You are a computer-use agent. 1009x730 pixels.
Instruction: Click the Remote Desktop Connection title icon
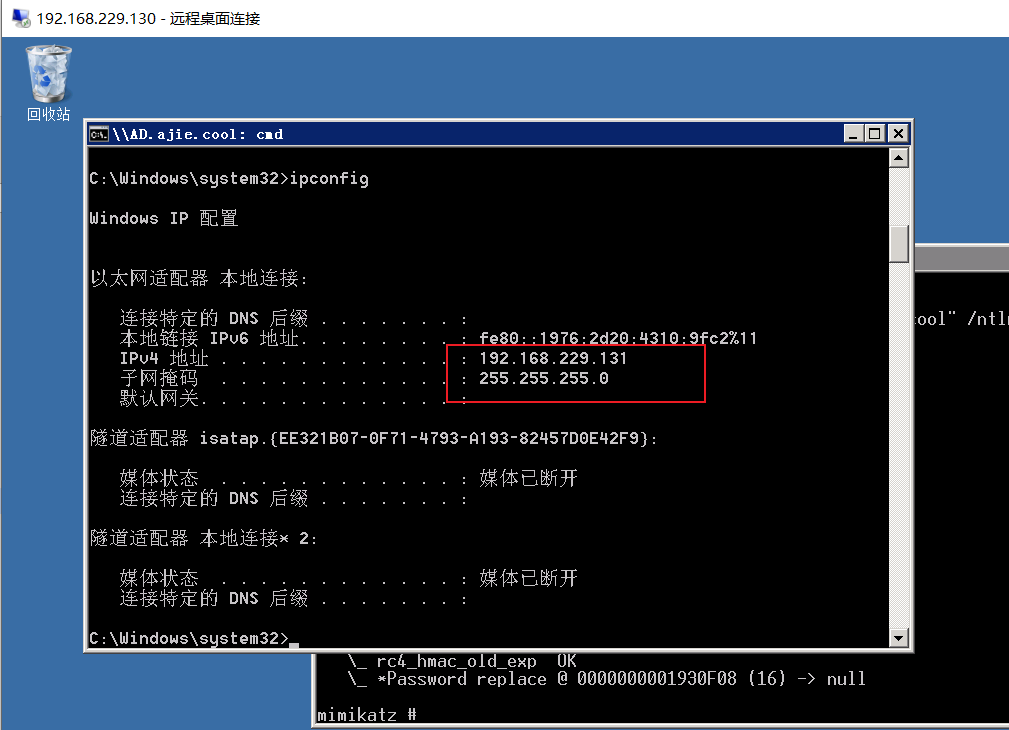(x=21, y=18)
